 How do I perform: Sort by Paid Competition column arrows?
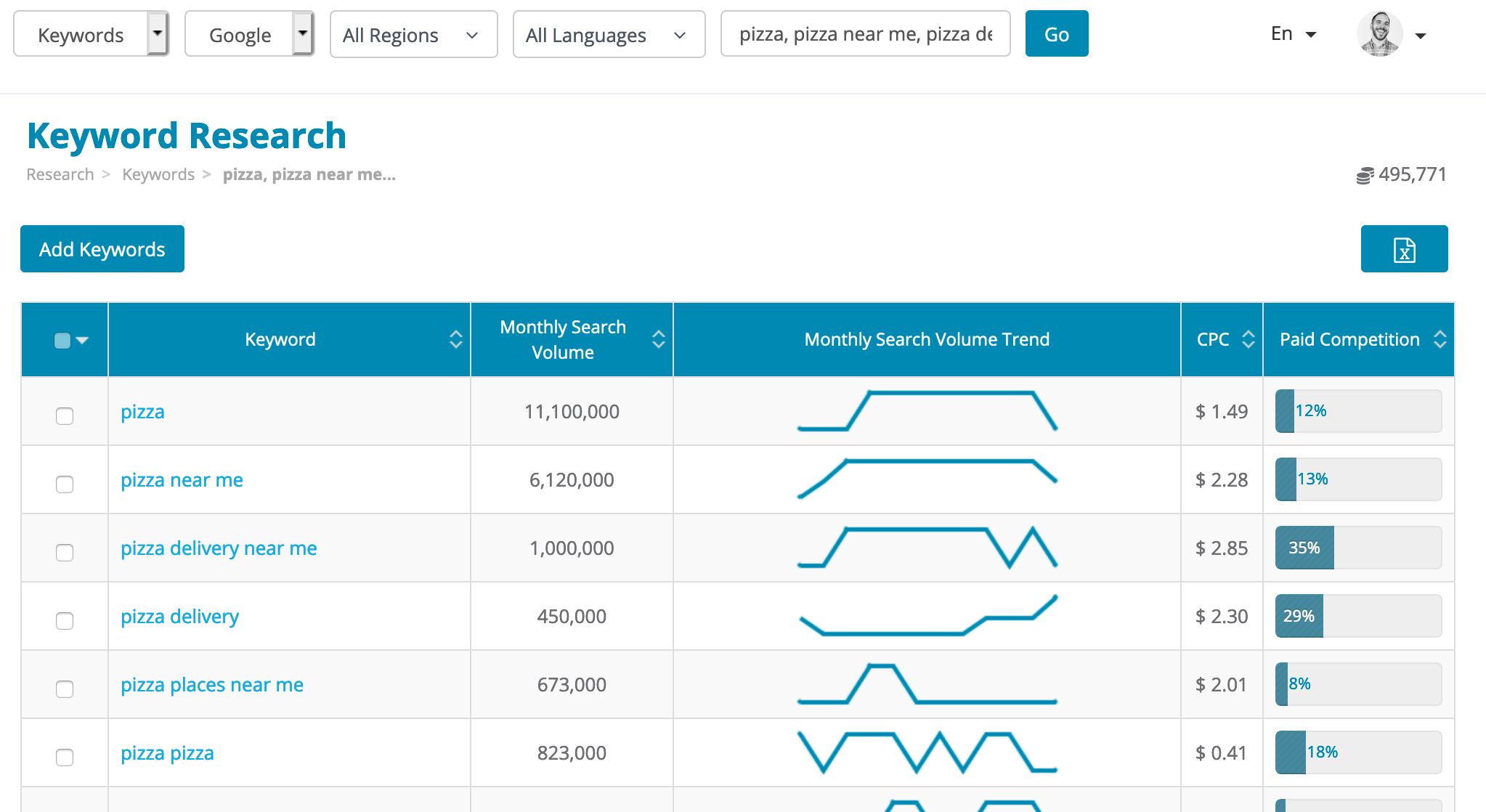point(1441,339)
